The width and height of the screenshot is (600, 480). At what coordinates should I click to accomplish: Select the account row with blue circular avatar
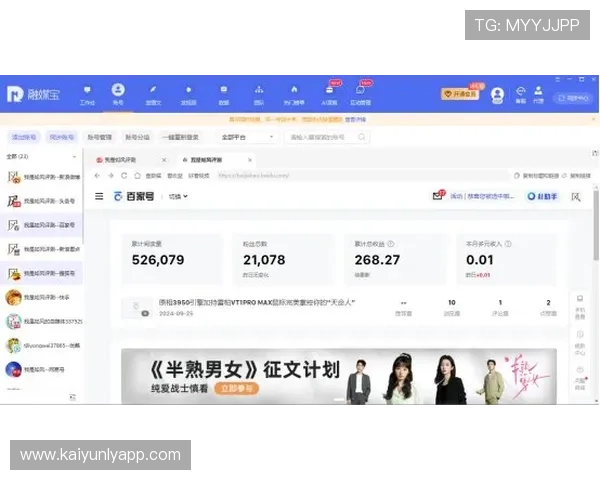tap(41, 370)
